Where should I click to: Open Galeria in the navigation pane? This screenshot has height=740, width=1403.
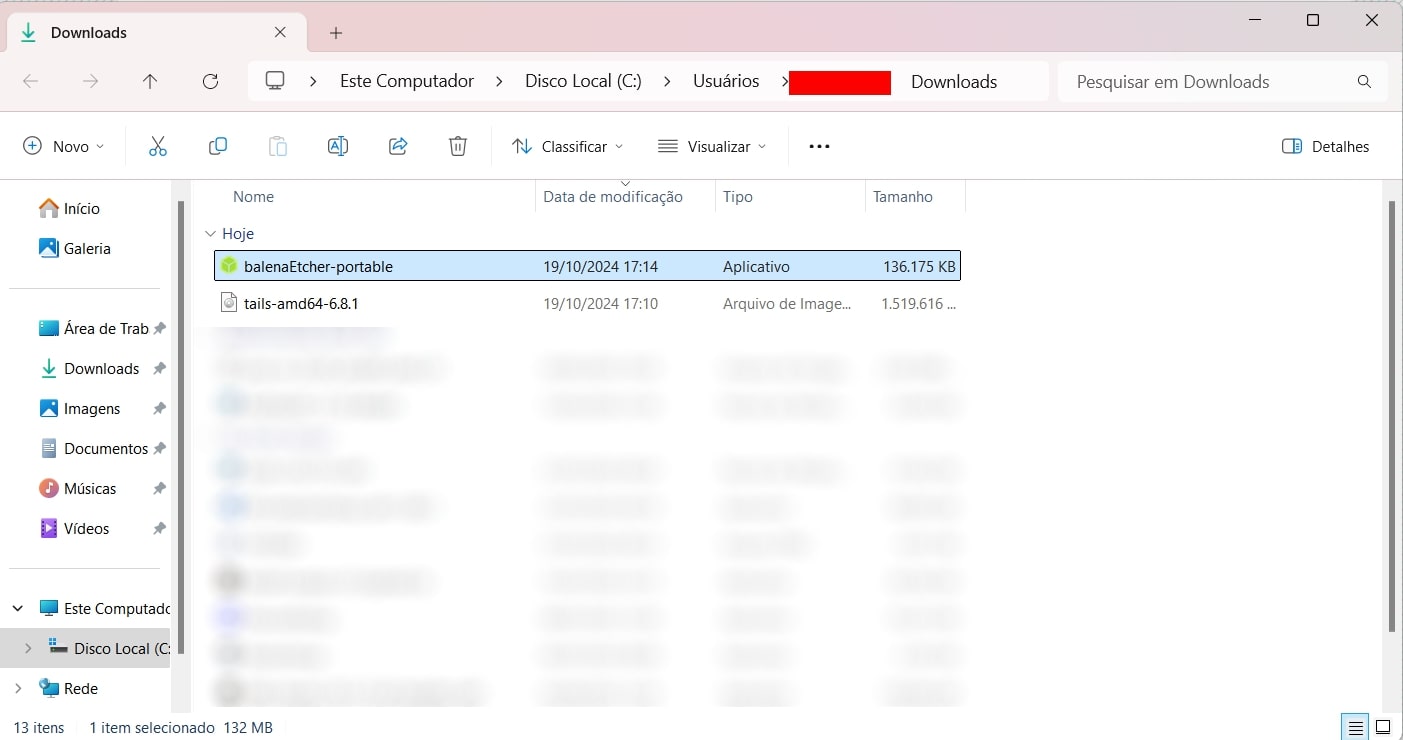[x=74, y=248]
